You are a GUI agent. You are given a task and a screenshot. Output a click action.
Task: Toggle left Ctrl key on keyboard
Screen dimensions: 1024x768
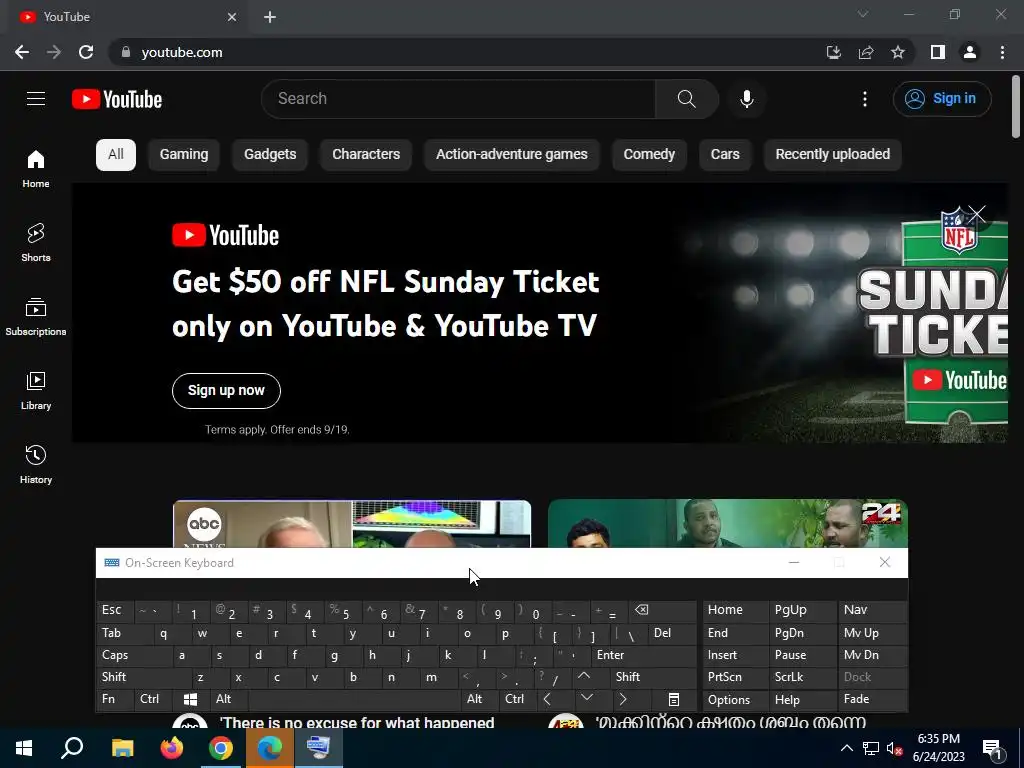pos(153,699)
